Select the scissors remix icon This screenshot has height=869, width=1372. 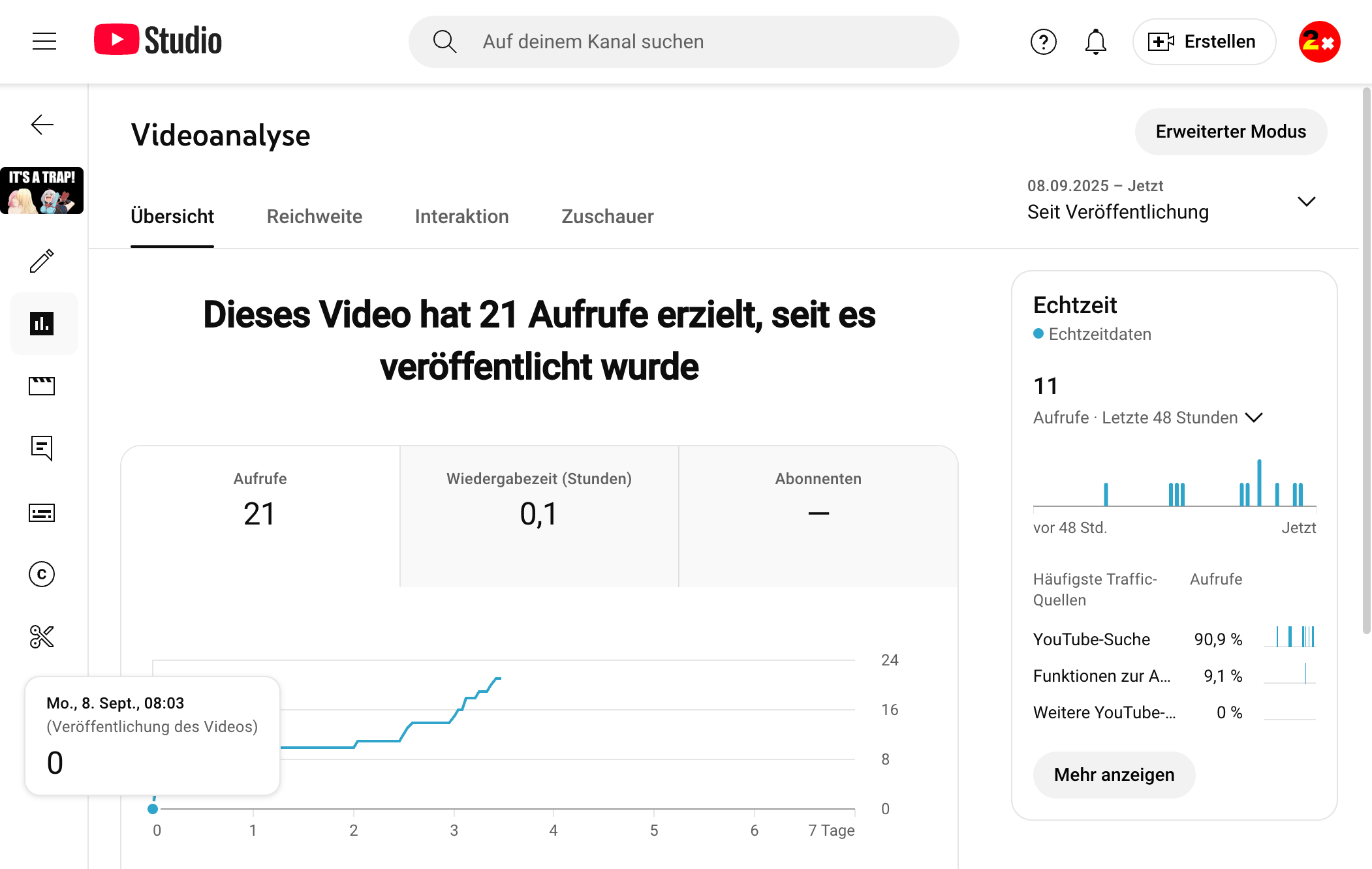(x=42, y=636)
